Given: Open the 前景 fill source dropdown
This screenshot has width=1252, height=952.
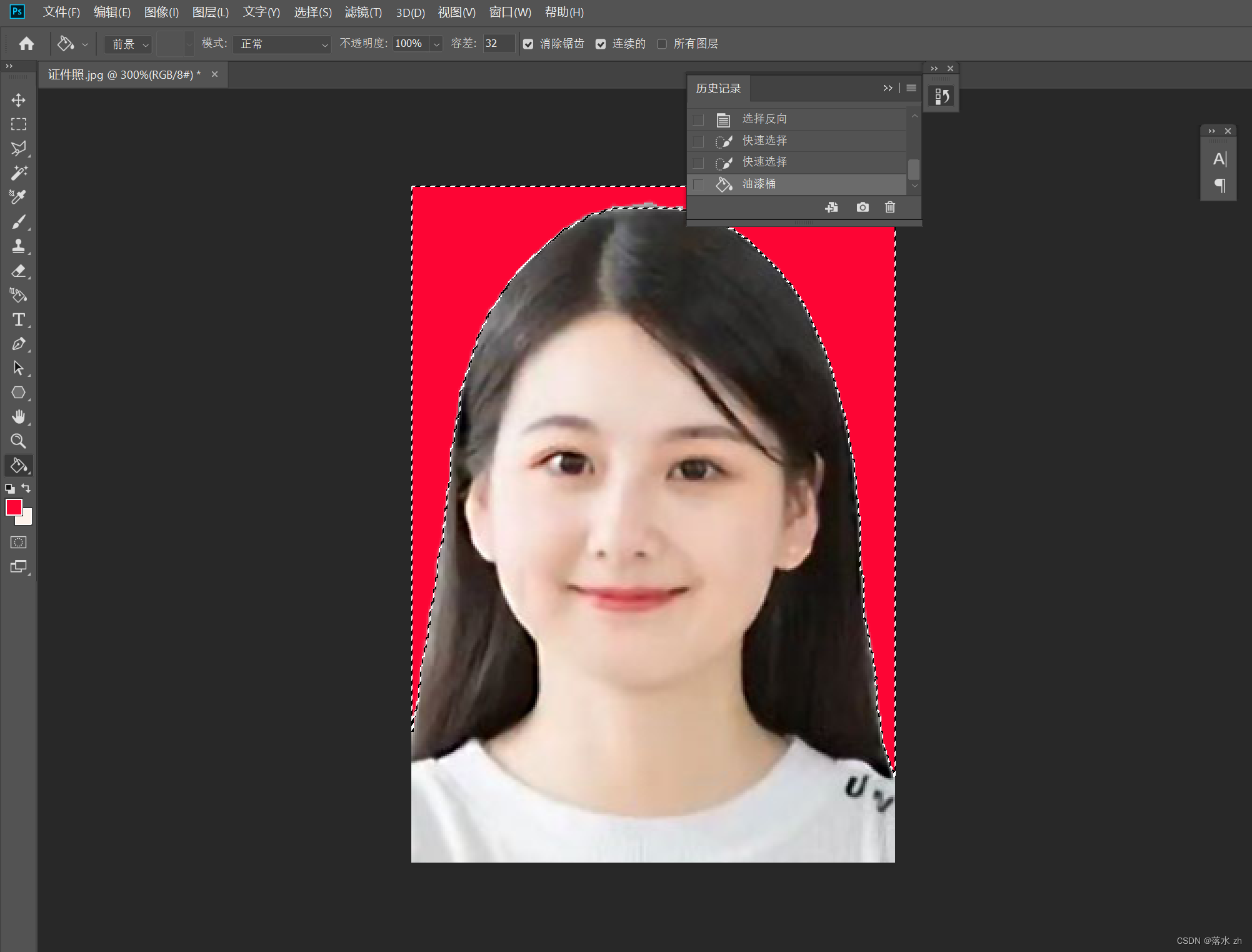Looking at the screenshot, I should click(129, 44).
